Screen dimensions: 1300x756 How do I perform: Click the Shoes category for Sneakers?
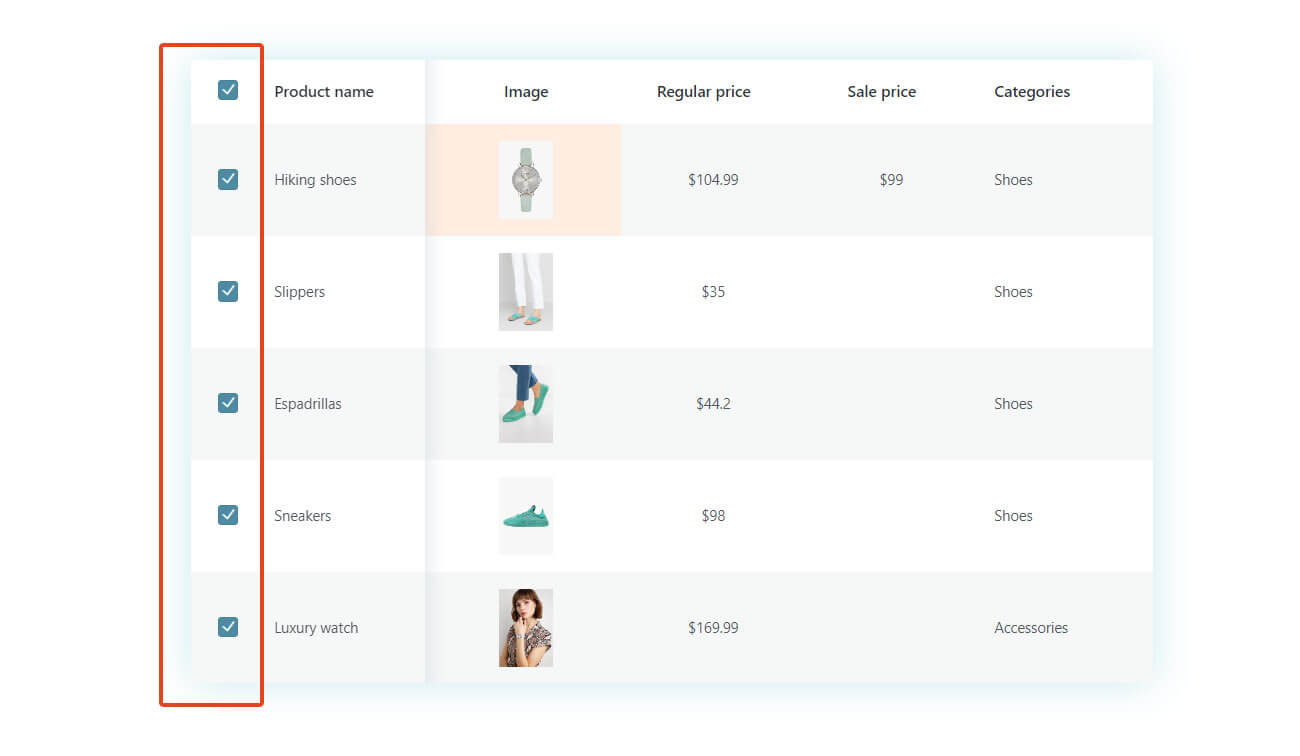tap(1013, 516)
